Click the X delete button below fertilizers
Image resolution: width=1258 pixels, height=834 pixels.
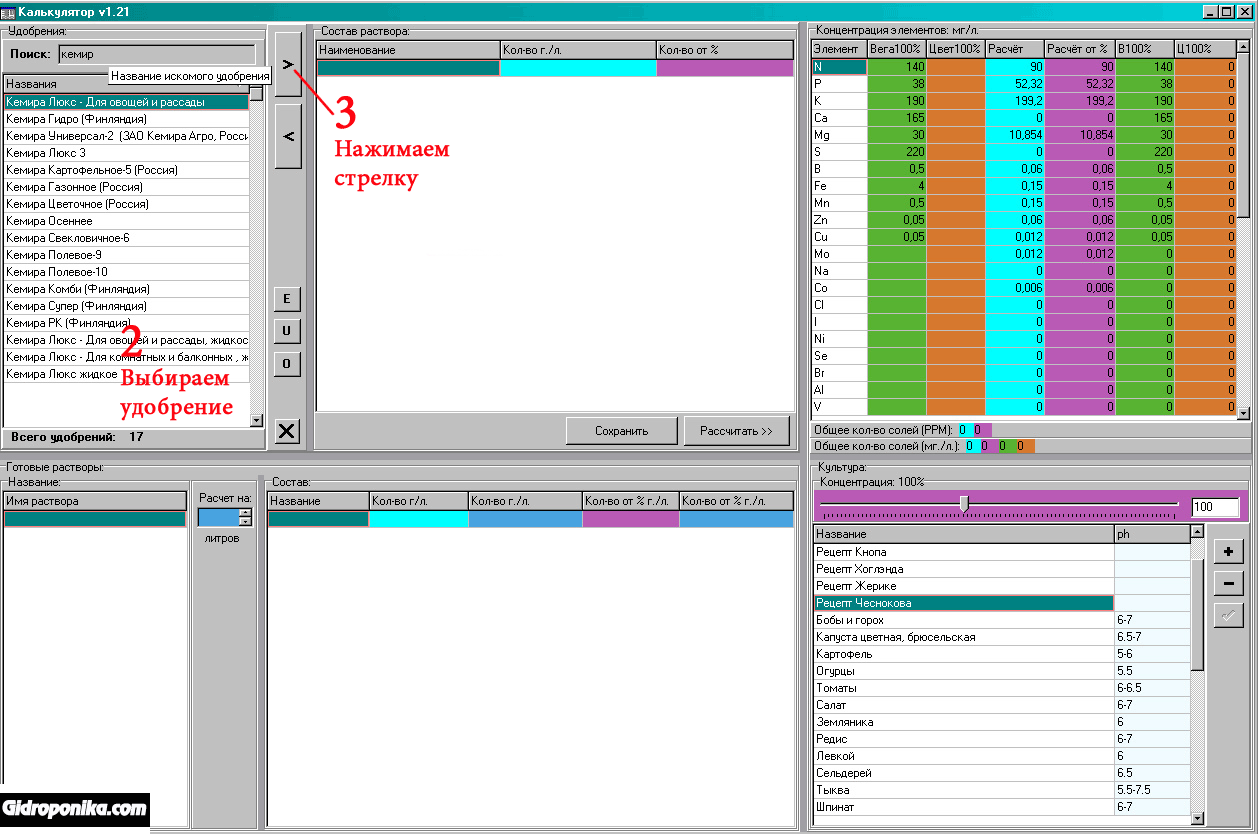click(287, 431)
